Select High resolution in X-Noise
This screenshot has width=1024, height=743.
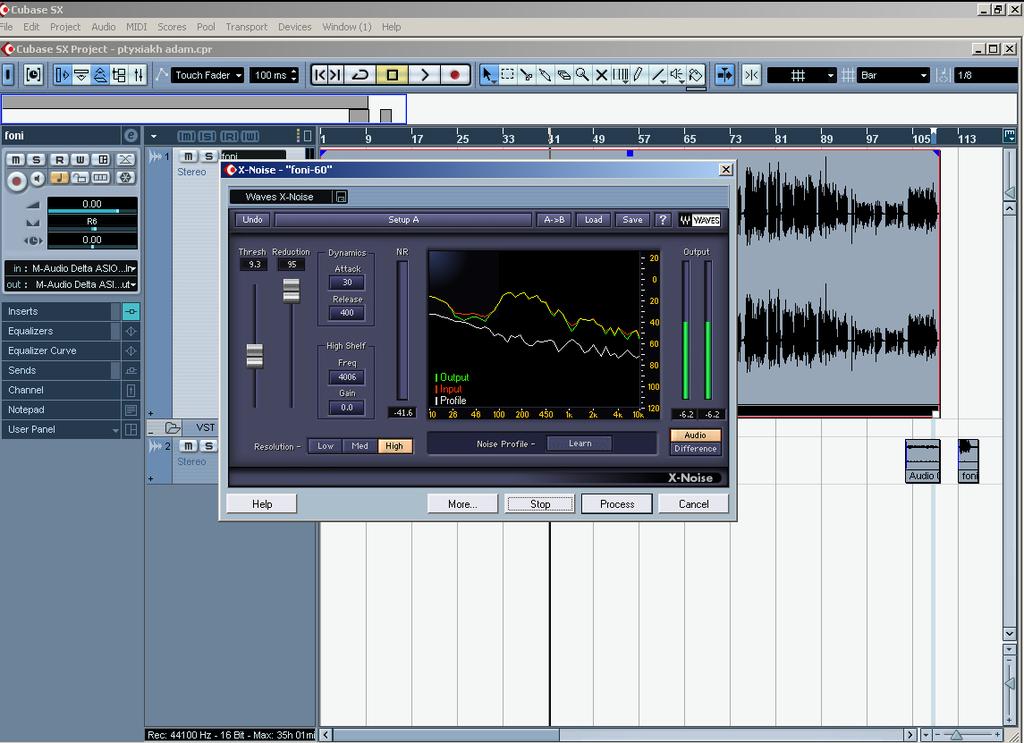click(x=394, y=446)
